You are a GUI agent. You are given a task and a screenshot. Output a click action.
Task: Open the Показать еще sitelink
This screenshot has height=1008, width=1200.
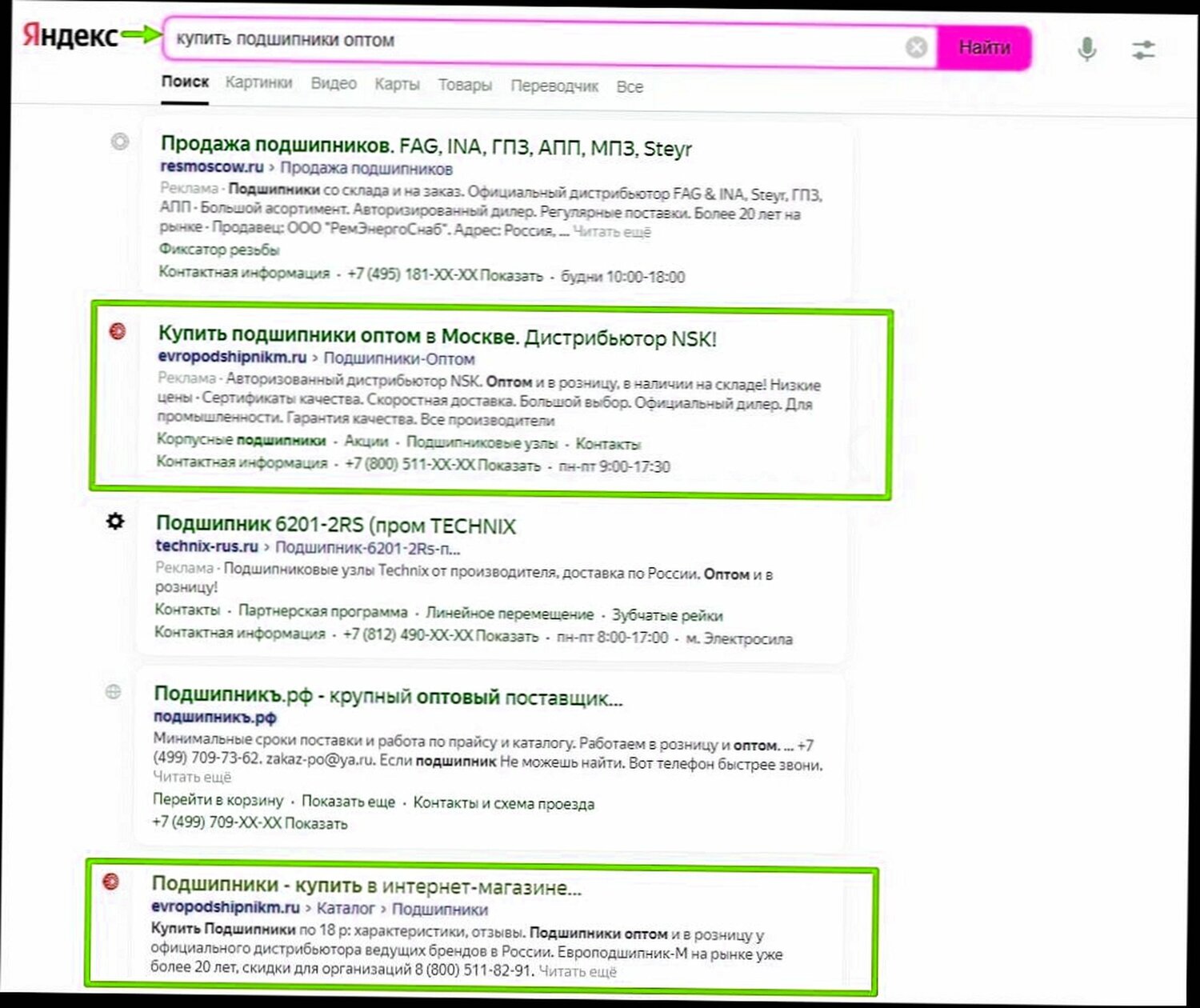pyautogui.click(x=348, y=802)
